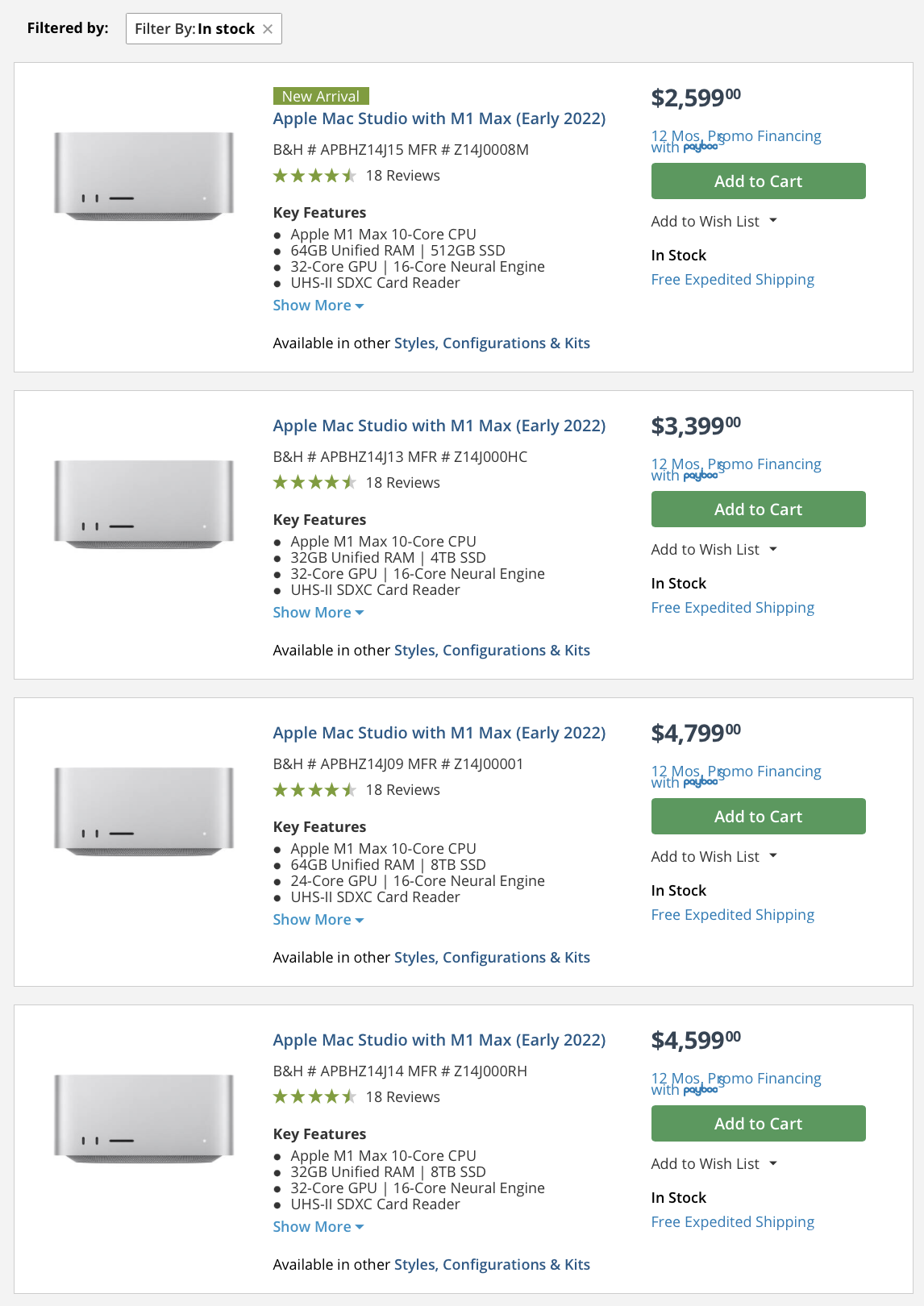This screenshot has height=1306, width=924.
Task: Expand Show More for 4TB SSD model
Action: (x=318, y=613)
